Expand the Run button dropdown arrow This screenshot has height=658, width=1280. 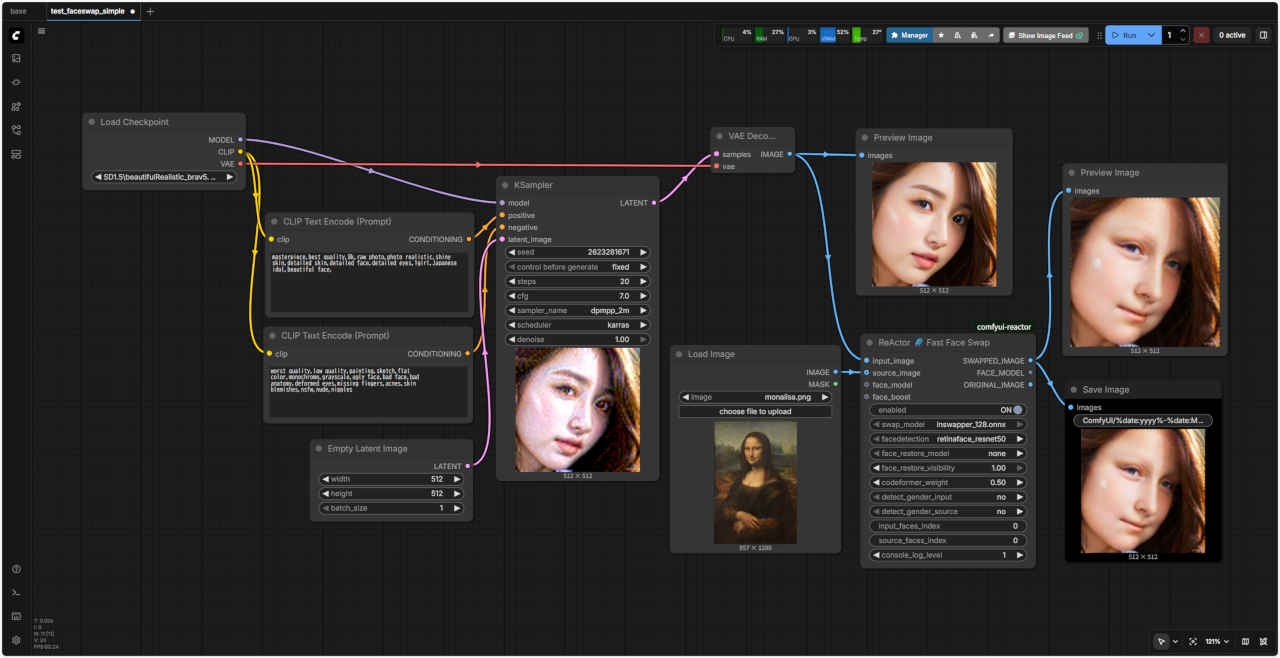tap(1152, 35)
